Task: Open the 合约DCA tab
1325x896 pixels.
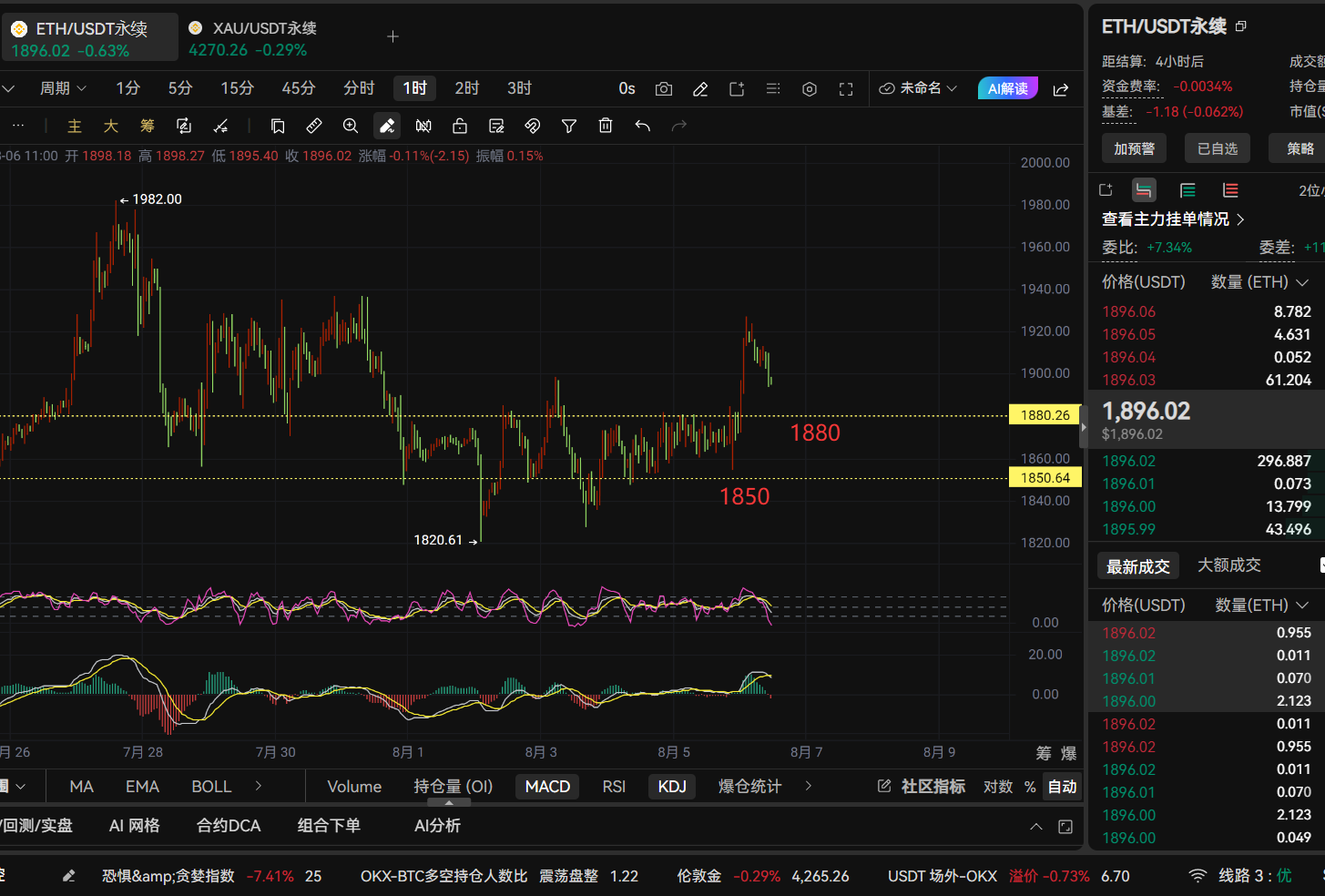Action: point(229,826)
